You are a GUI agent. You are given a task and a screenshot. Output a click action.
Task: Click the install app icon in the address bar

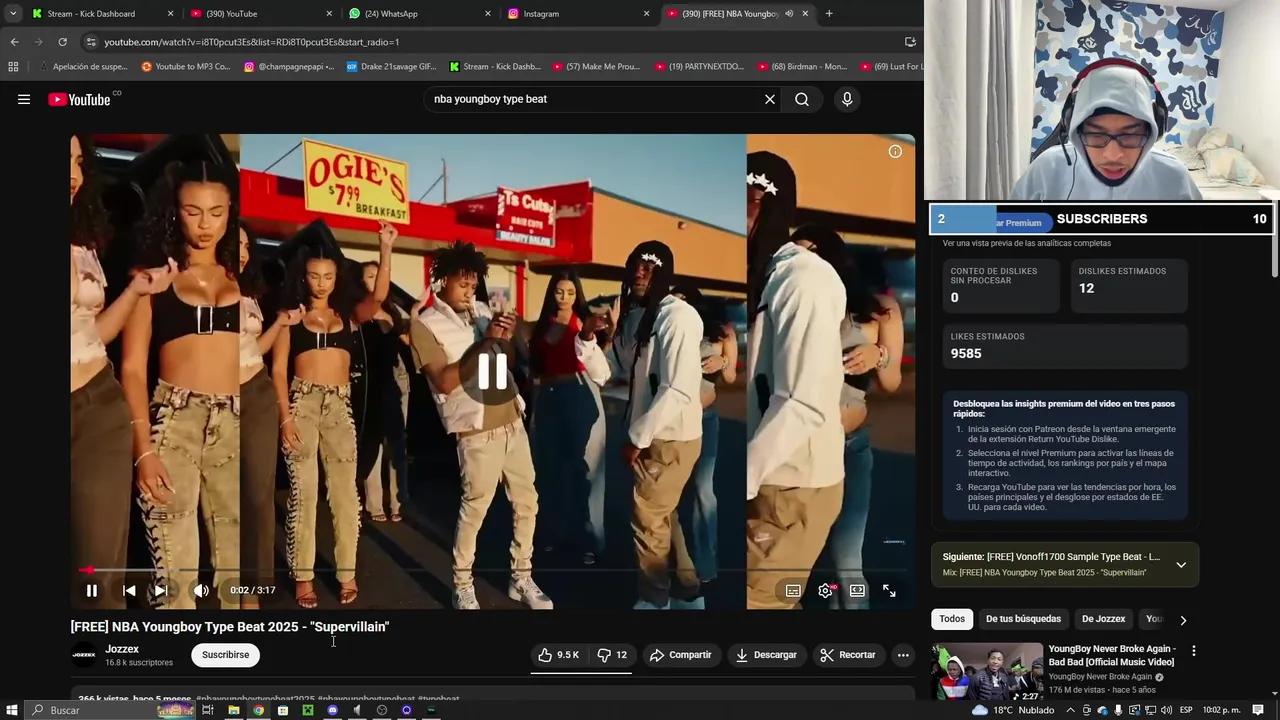[910, 42]
